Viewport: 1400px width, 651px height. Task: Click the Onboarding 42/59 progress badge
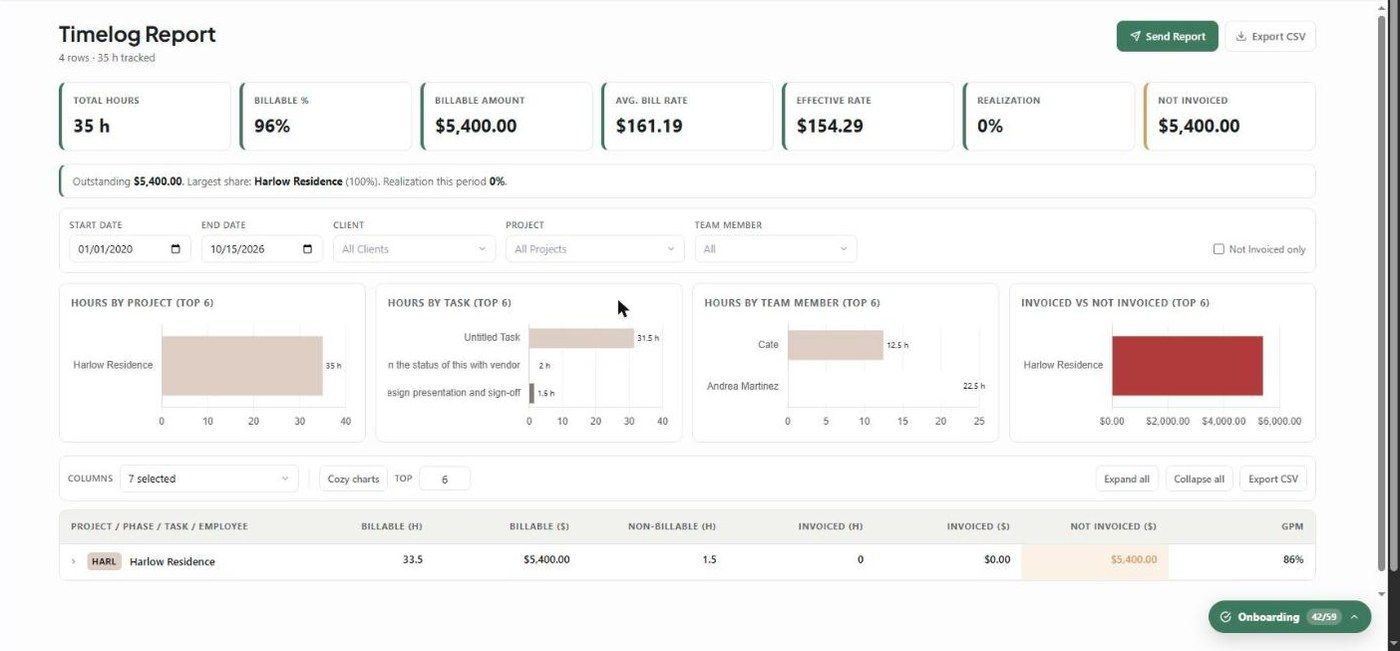point(1324,617)
